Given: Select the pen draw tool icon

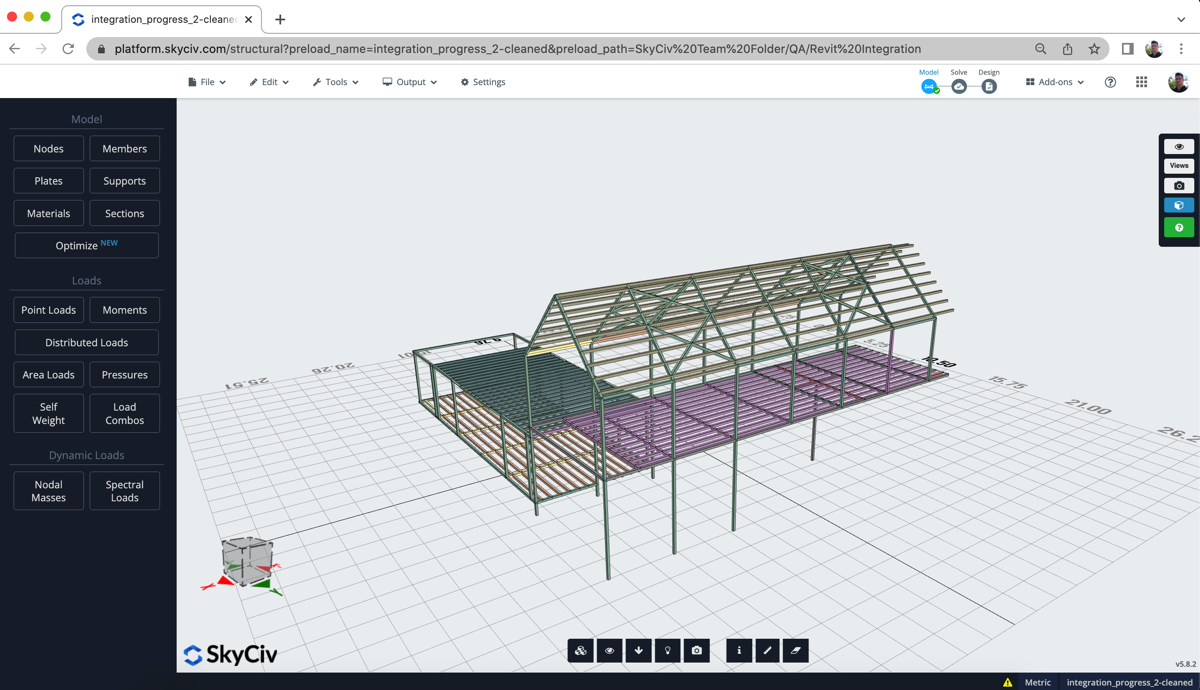Looking at the screenshot, I should tap(768, 651).
